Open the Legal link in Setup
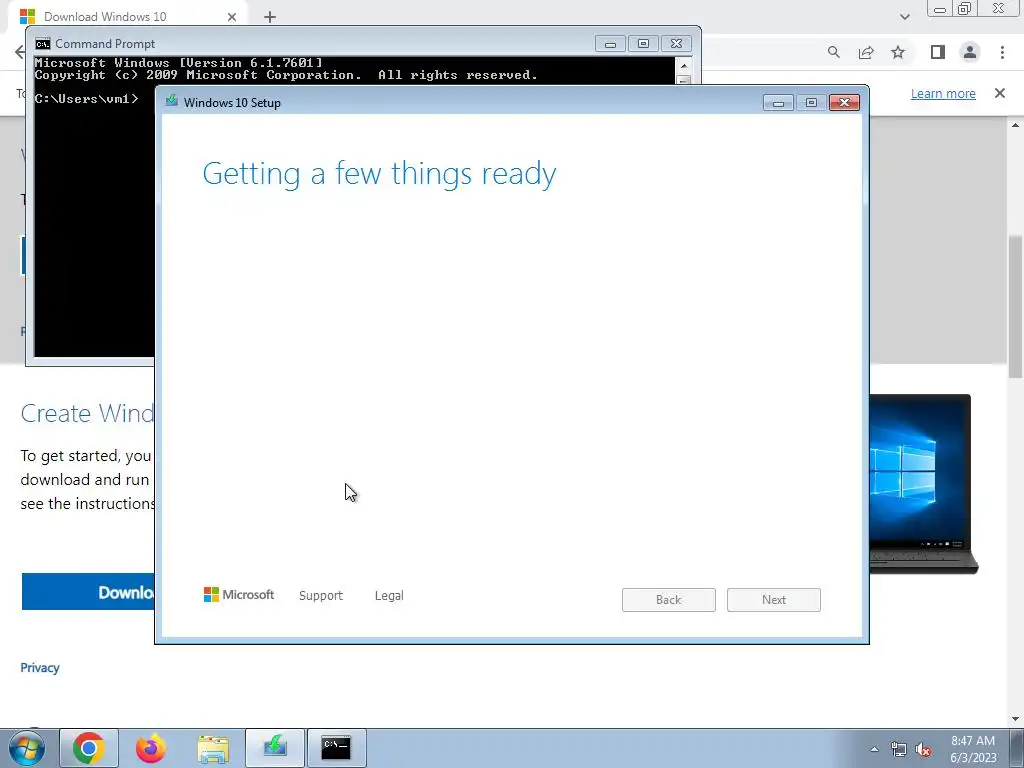This screenshot has height=768, width=1024. click(389, 596)
